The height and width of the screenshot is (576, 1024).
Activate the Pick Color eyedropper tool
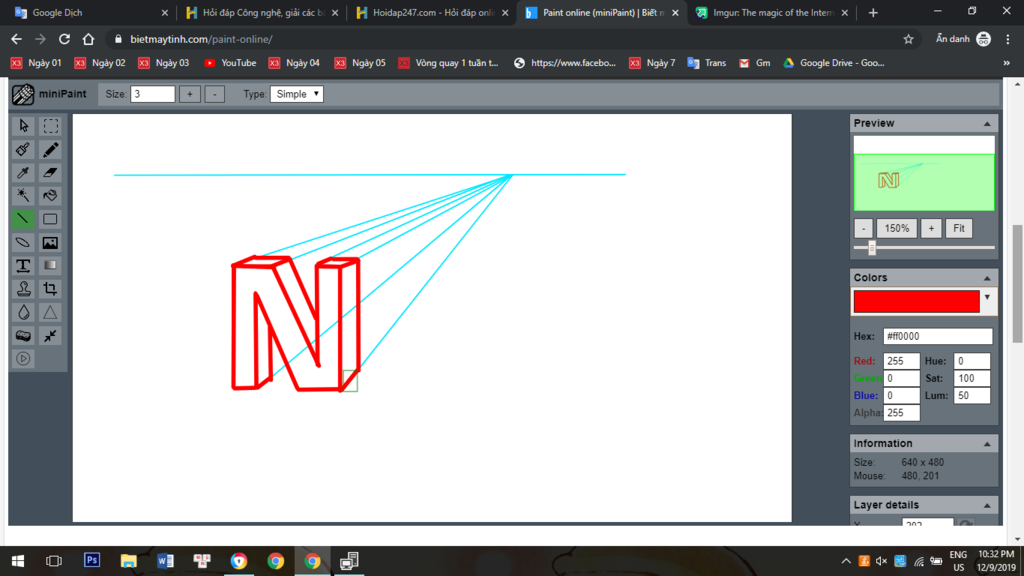[x=24, y=172]
